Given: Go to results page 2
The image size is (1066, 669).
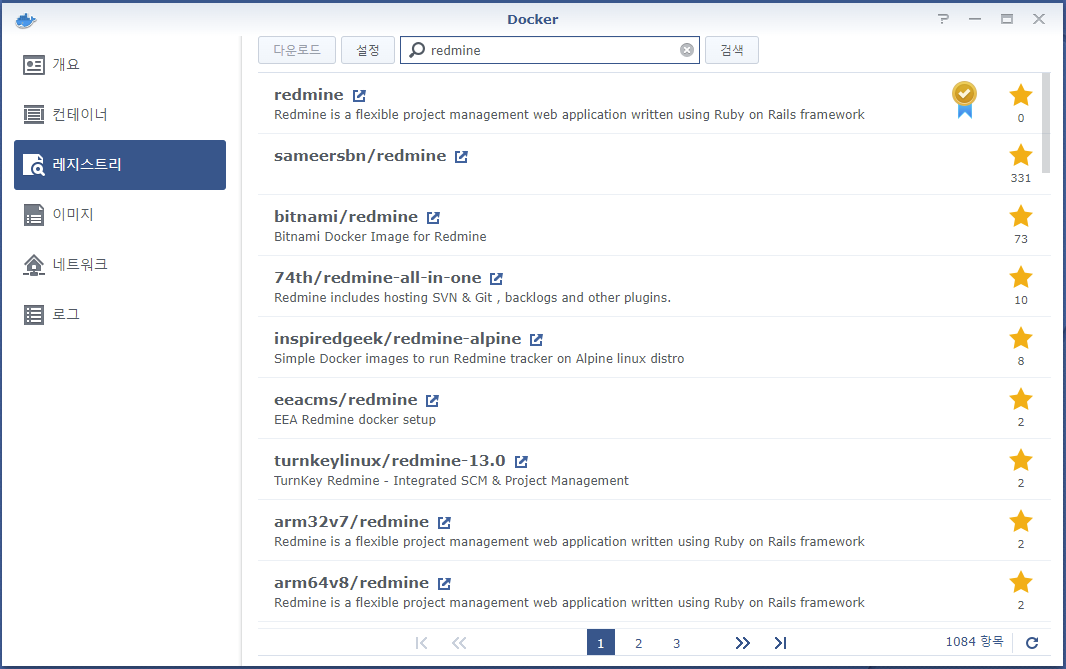Looking at the screenshot, I should 638,642.
